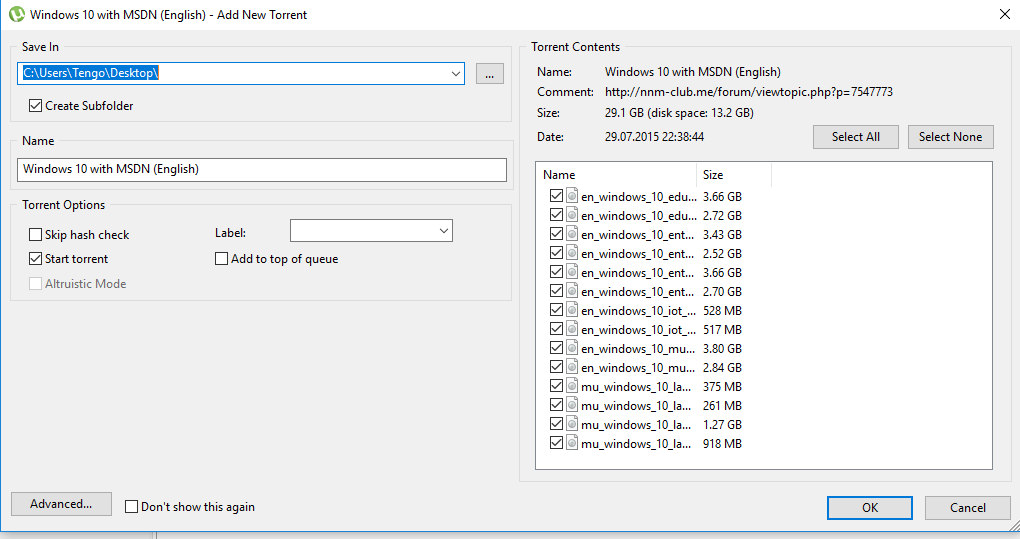This screenshot has height=539, width=1020.
Task: Click the uTorrent logo in the title bar
Action: coord(16,15)
